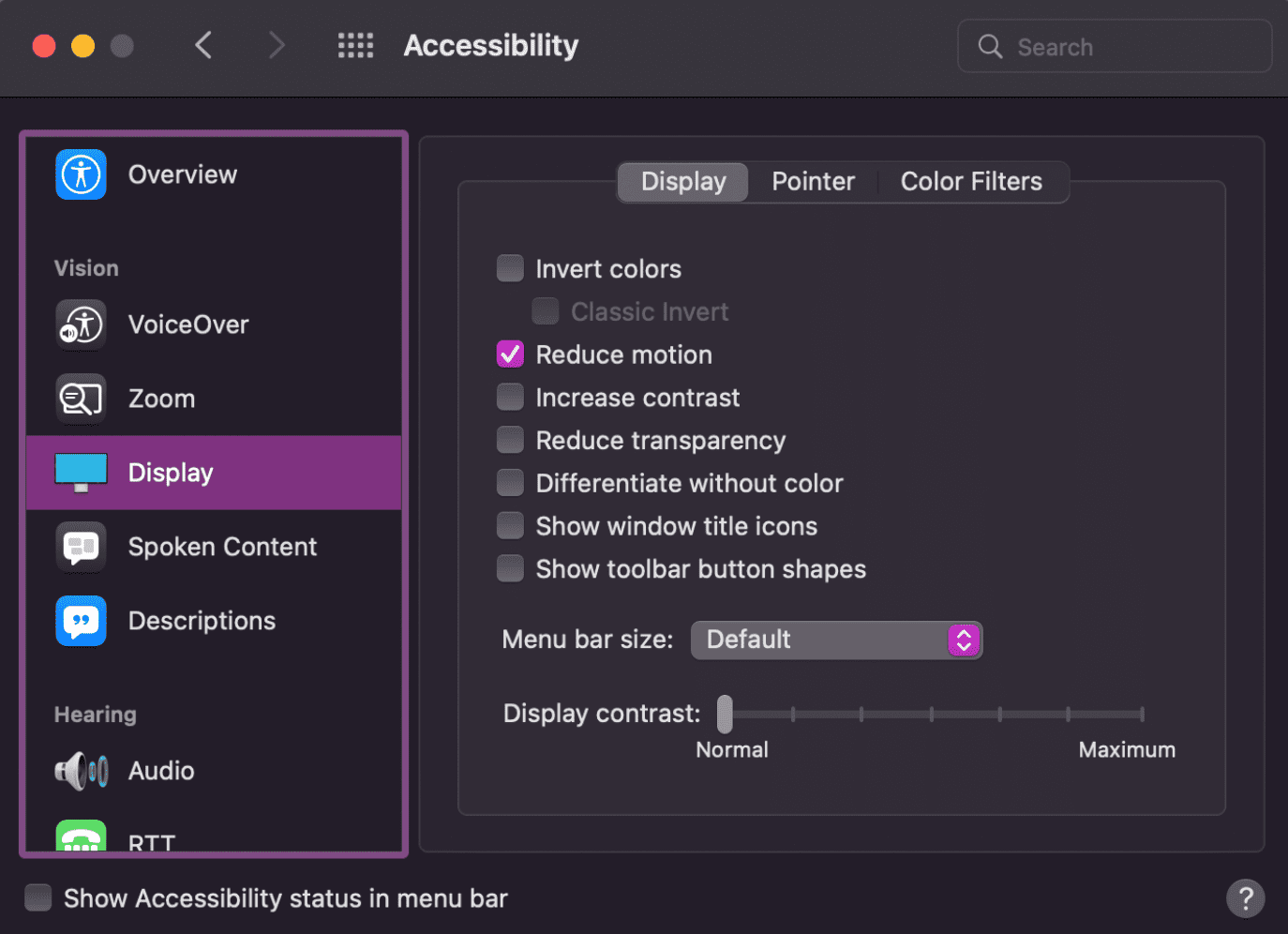Open the Color Filters tab
Viewport: 1288px width, 934px height.
click(971, 181)
